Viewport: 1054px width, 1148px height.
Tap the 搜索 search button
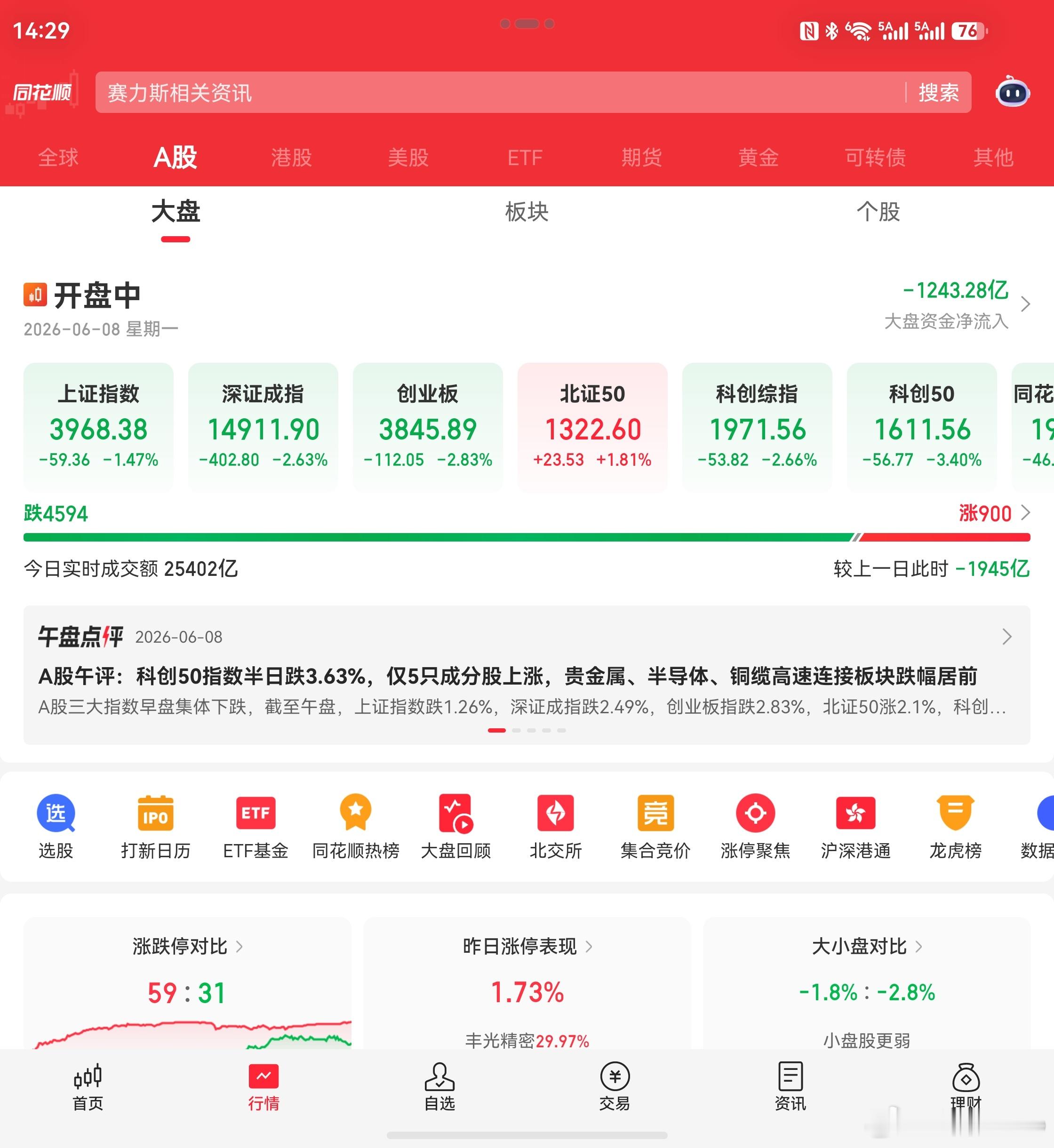point(939,92)
